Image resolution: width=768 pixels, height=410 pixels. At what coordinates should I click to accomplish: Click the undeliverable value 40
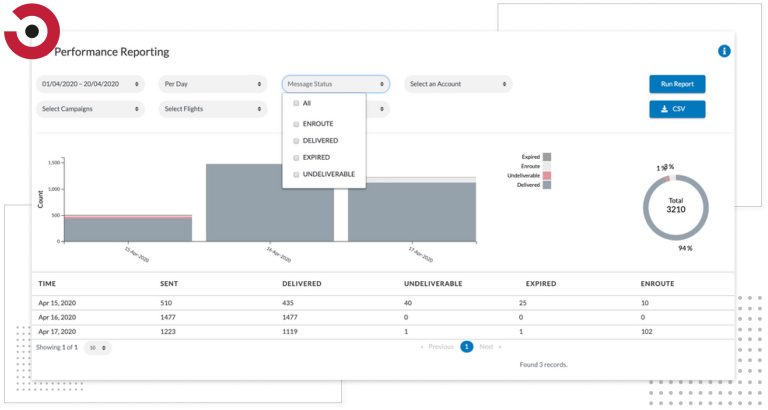click(408, 303)
